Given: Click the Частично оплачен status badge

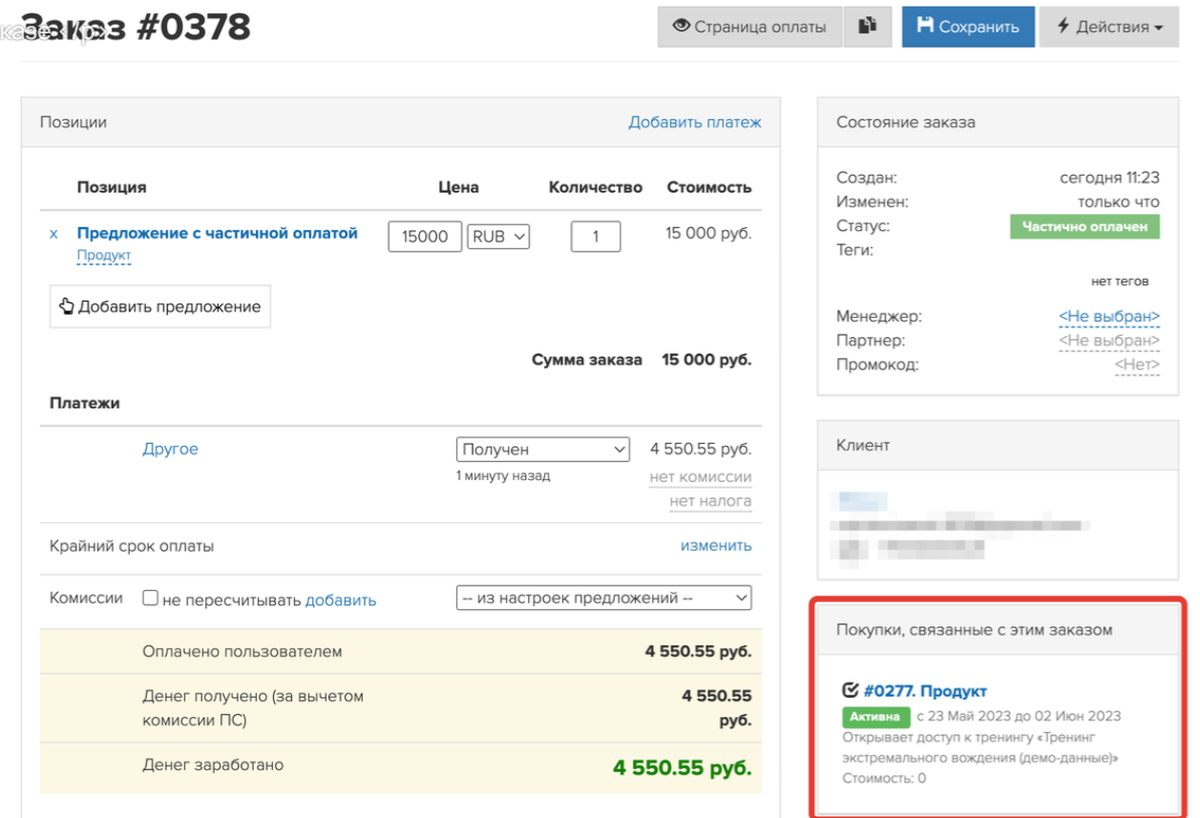Looking at the screenshot, I should click(1084, 227).
